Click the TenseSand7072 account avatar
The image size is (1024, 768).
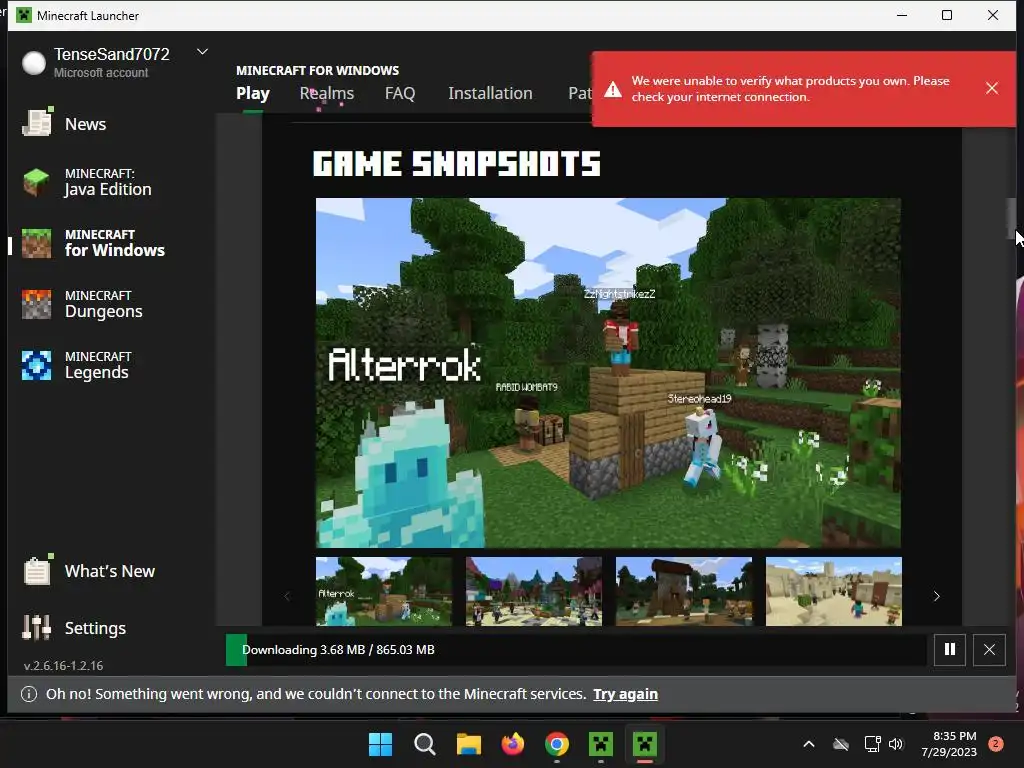pos(33,63)
